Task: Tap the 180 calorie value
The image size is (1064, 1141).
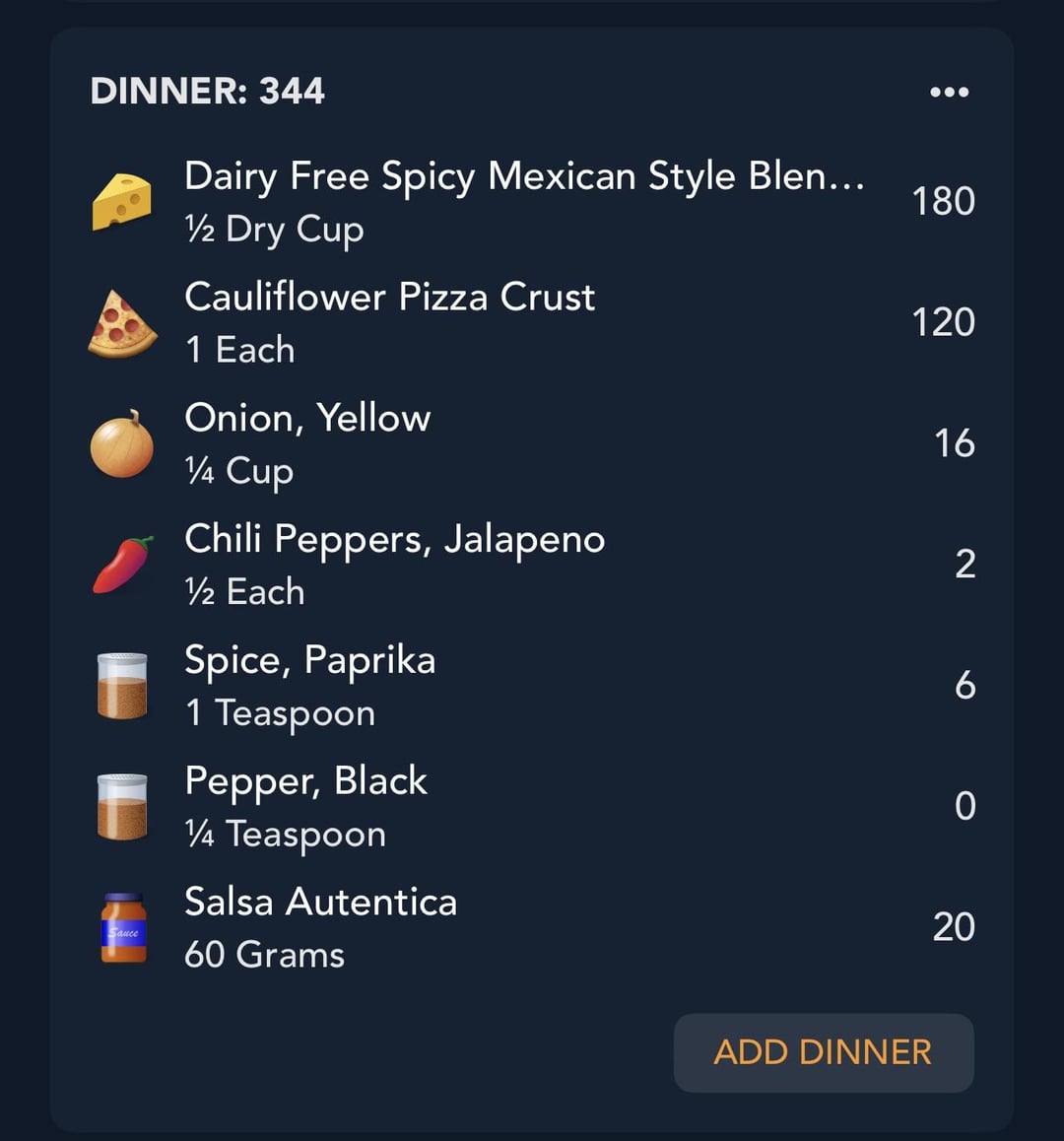Action: 943,202
